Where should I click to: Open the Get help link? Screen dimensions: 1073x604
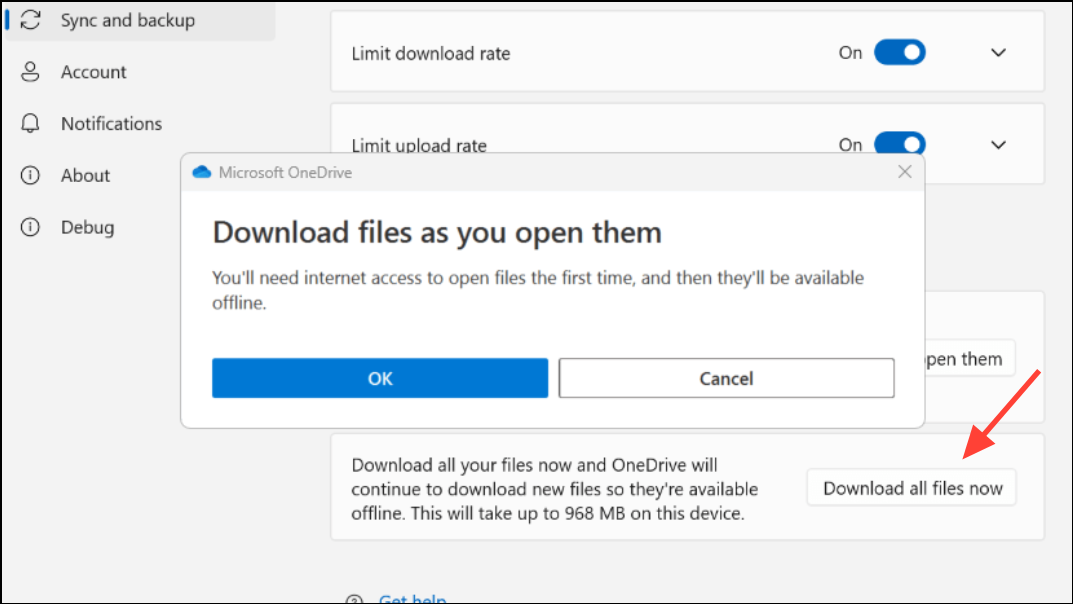click(413, 599)
